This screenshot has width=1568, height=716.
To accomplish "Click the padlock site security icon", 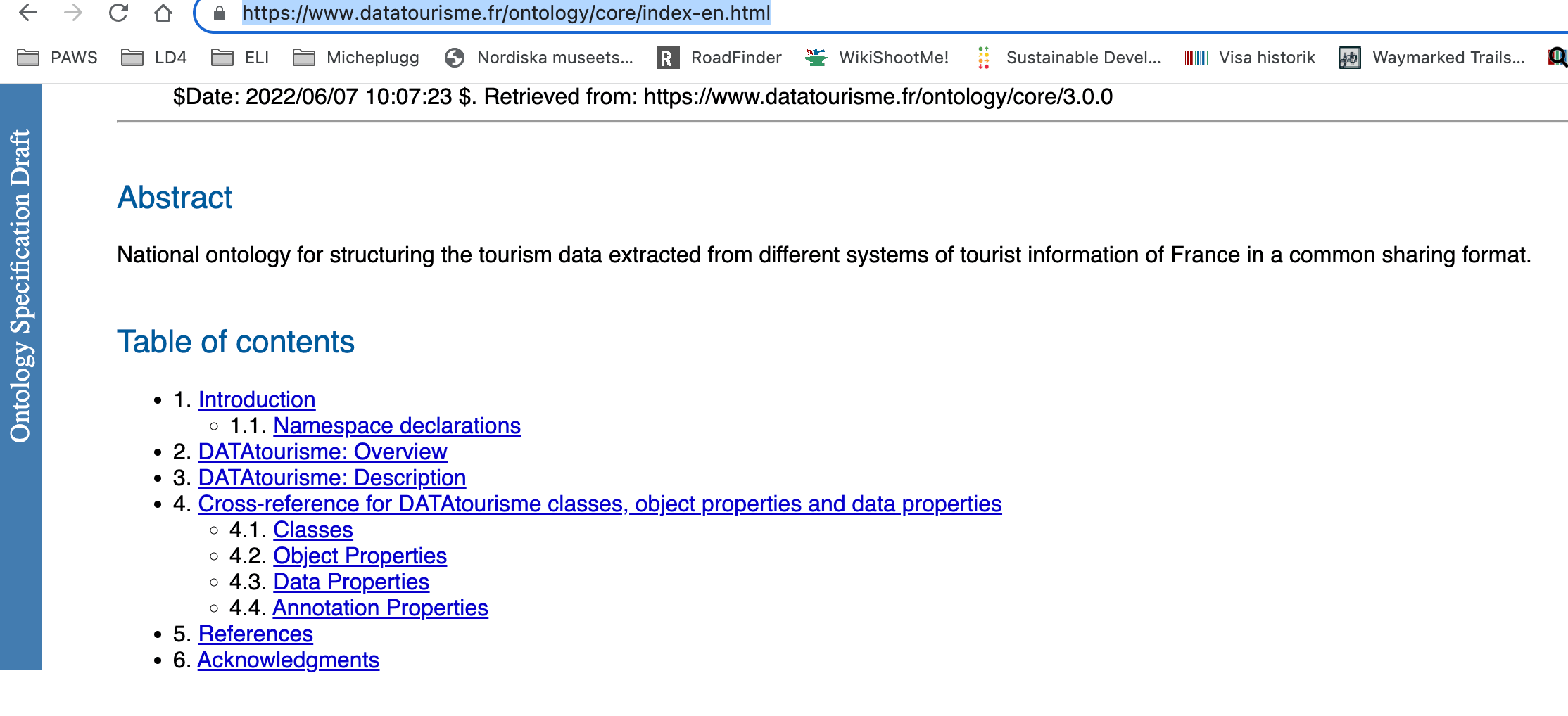I will coord(220,13).
